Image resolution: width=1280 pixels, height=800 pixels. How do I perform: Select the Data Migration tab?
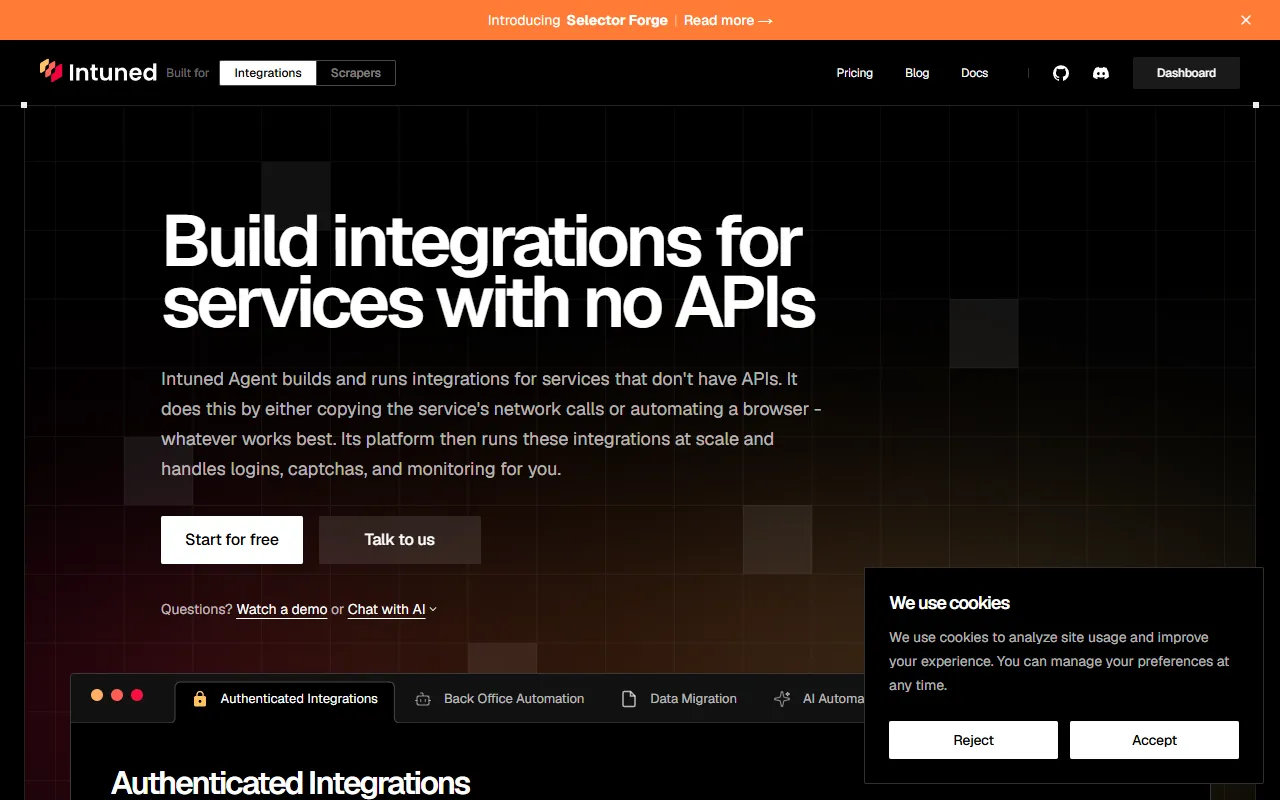coord(680,699)
